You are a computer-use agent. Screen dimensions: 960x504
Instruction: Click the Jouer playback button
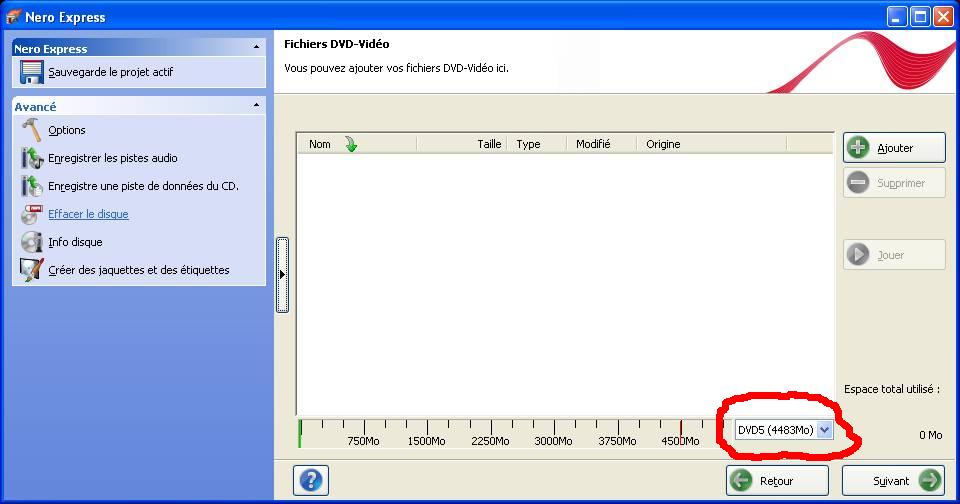pyautogui.click(x=894, y=255)
